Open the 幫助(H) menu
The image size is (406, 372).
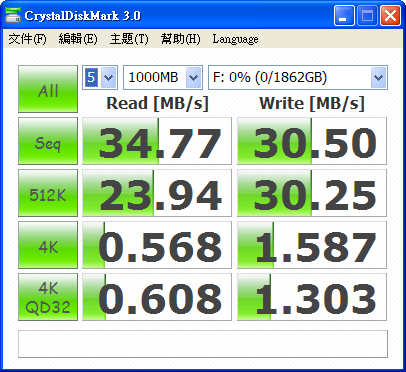point(181,39)
